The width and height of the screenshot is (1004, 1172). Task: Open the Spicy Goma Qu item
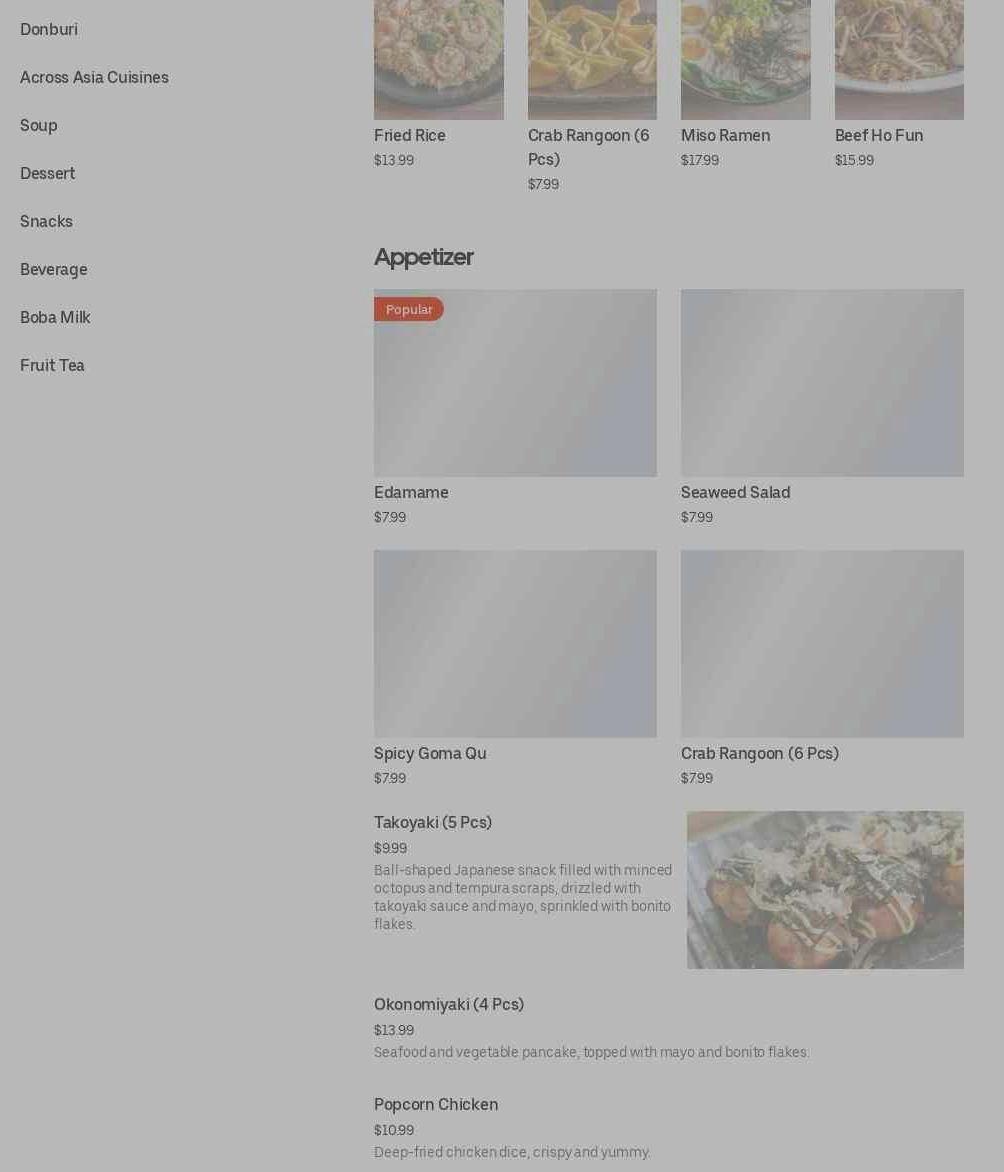pyautogui.click(x=515, y=668)
